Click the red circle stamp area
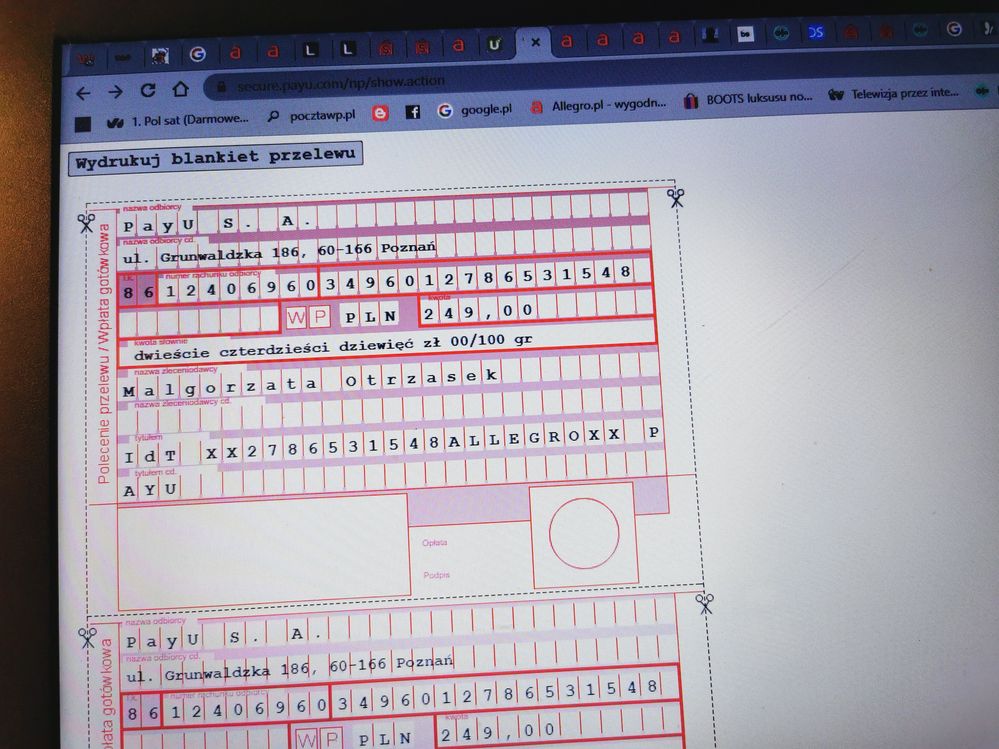This screenshot has height=749, width=999. 584,534
